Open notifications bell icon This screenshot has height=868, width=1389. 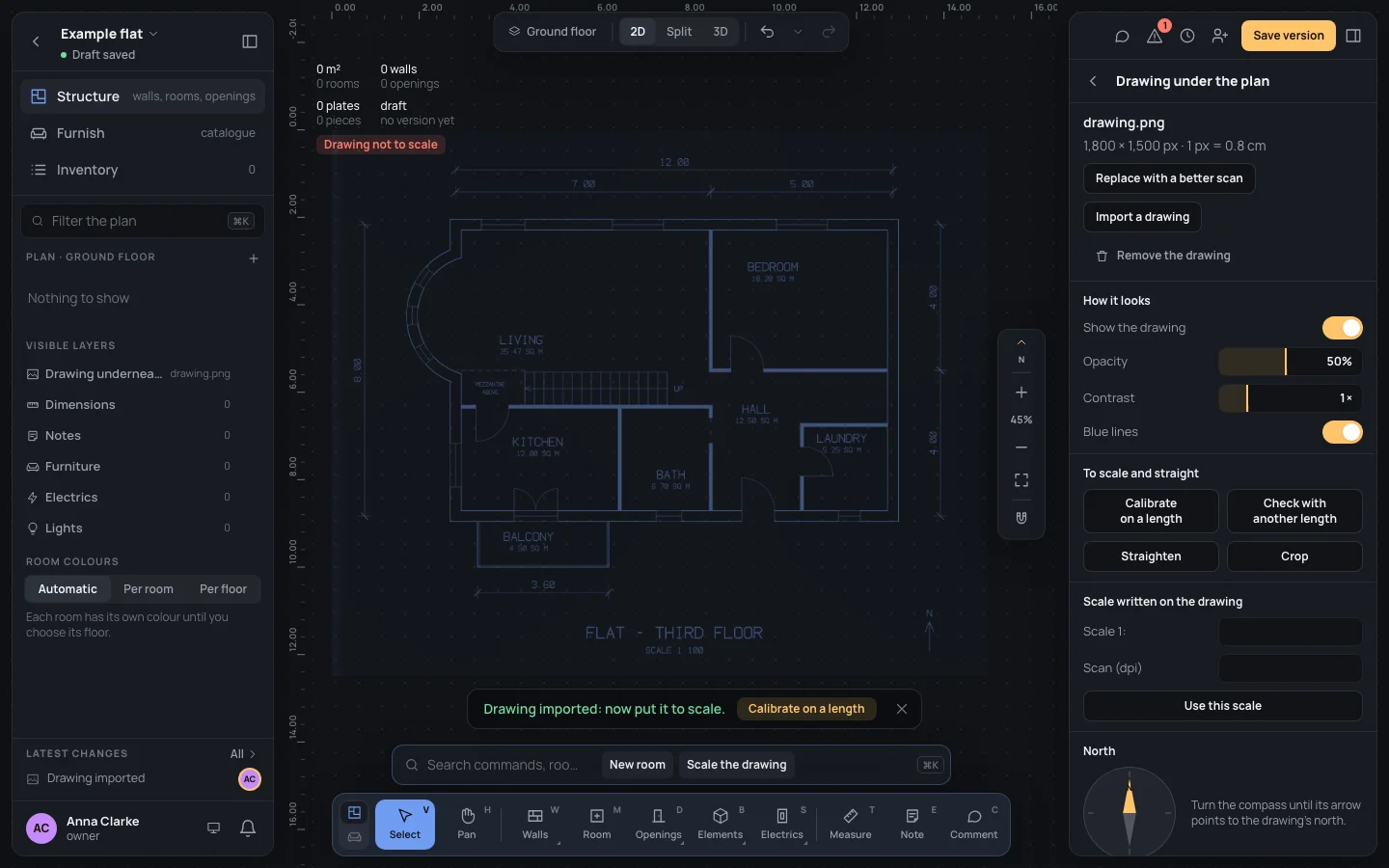click(x=248, y=827)
